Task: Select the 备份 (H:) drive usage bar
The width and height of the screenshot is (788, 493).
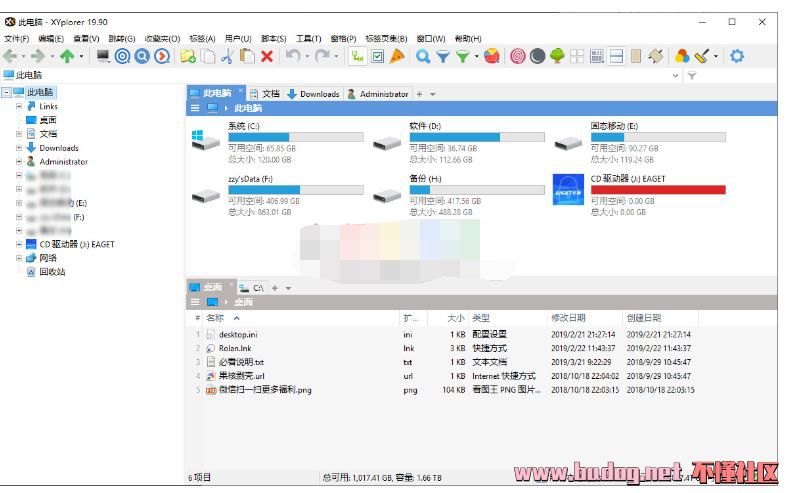Action: [x=477, y=189]
